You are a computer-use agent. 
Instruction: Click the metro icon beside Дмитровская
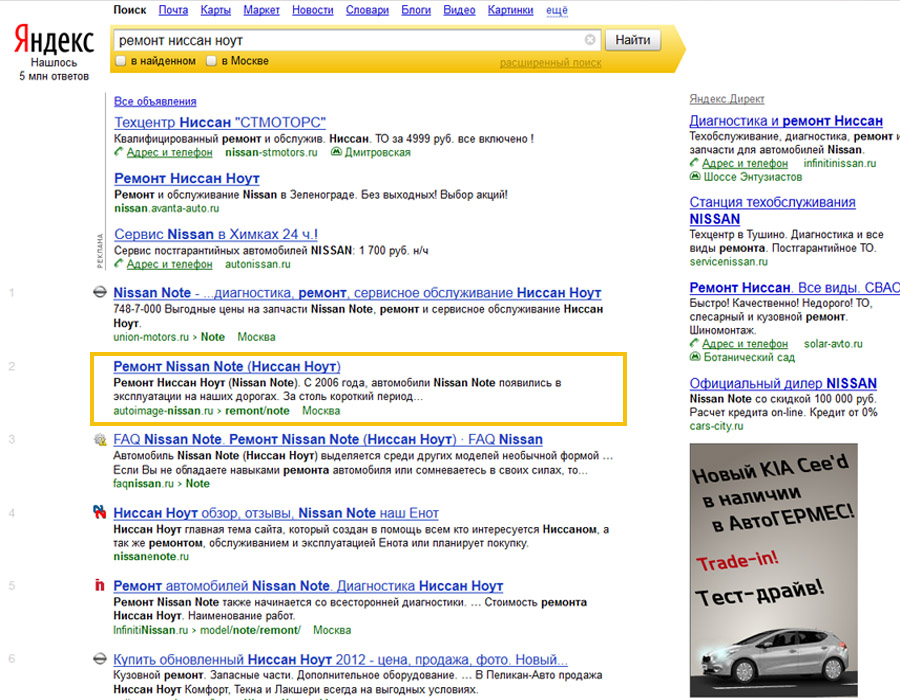[x=336, y=152]
